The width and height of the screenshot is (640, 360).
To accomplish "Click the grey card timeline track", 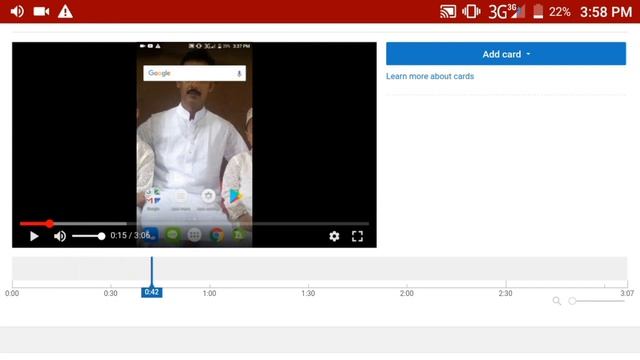I will [x=320, y=268].
